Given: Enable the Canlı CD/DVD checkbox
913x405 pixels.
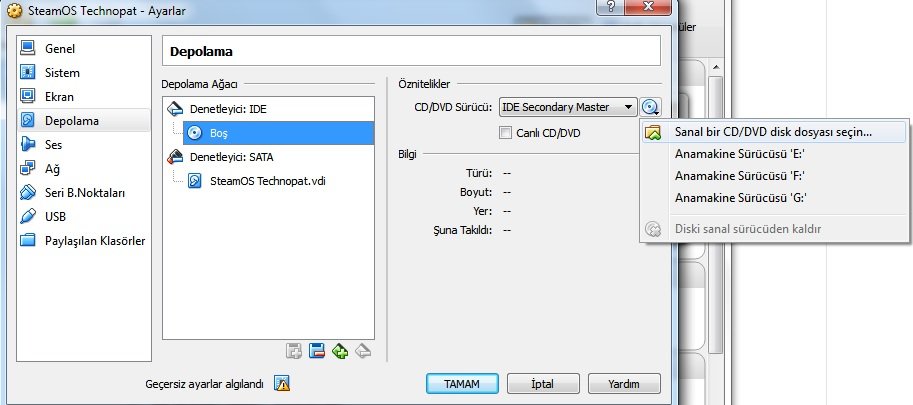Looking at the screenshot, I should click(505, 133).
